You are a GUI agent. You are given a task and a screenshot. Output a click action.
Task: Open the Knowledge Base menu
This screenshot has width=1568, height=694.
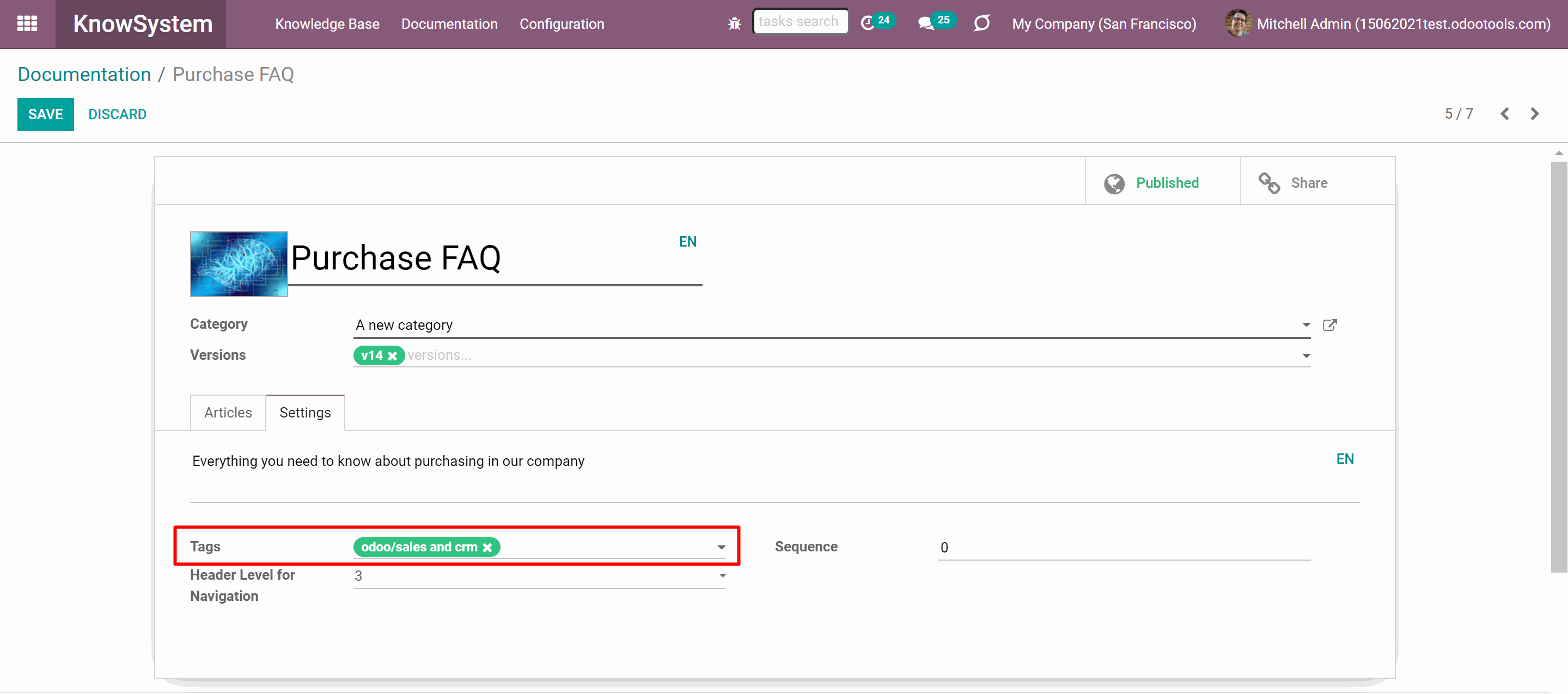pyautogui.click(x=327, y=24)
